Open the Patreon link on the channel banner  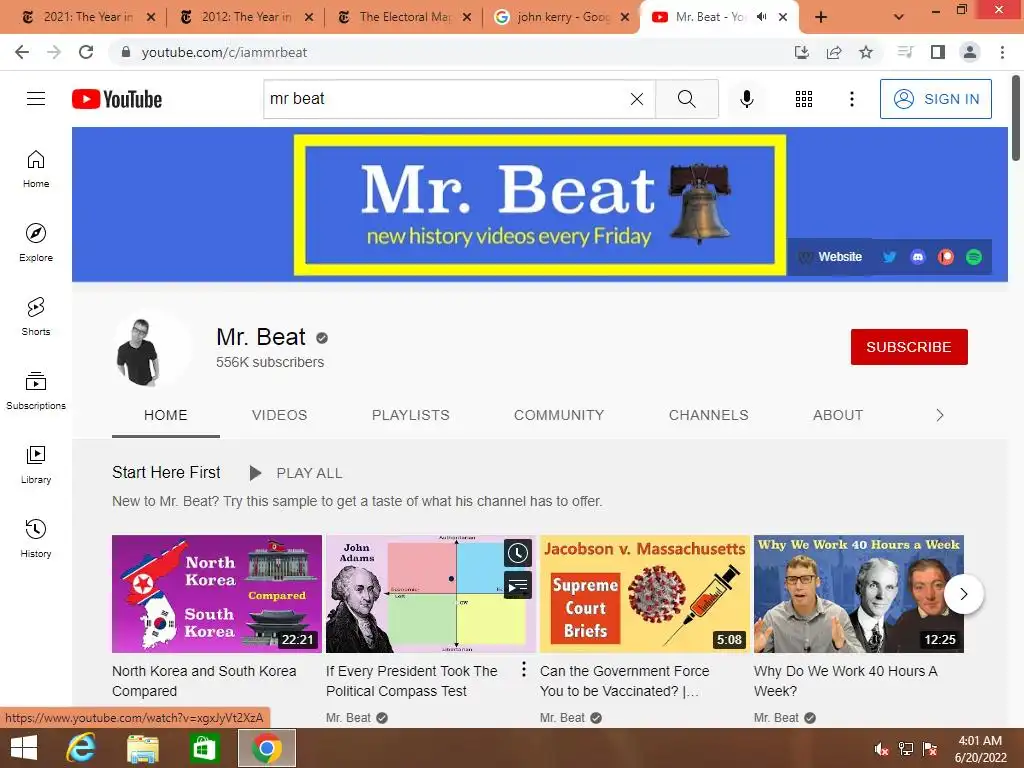pos(946,257)
